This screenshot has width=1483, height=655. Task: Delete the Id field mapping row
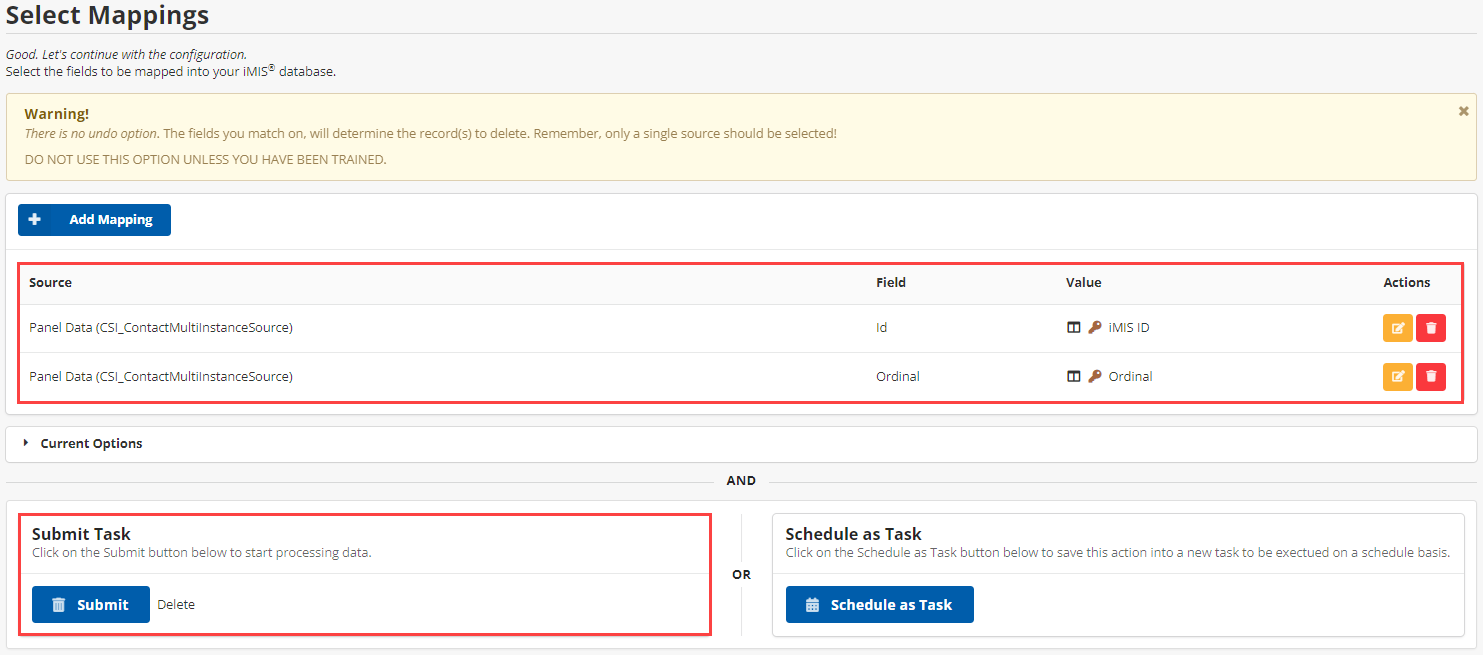1431,328
